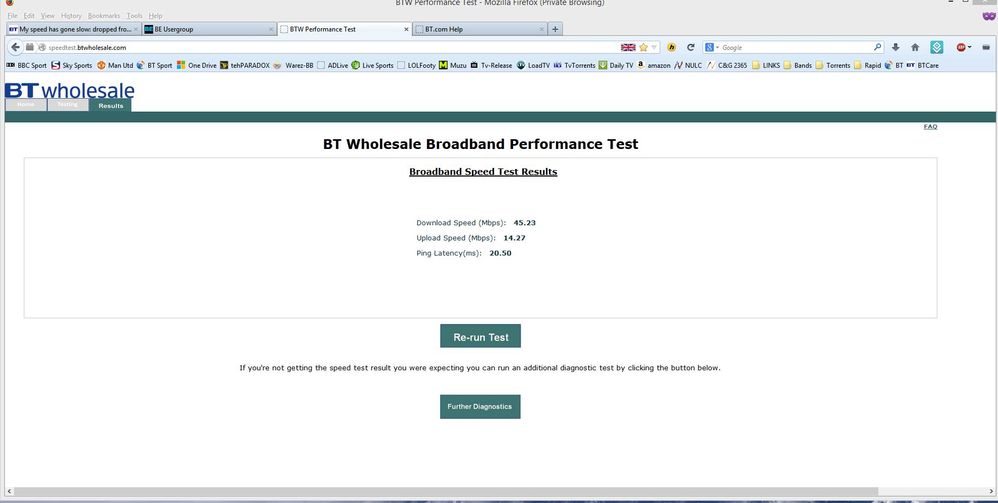Expand the Rapid bookmark folder
Screen dimensions: 998x503
868,65
